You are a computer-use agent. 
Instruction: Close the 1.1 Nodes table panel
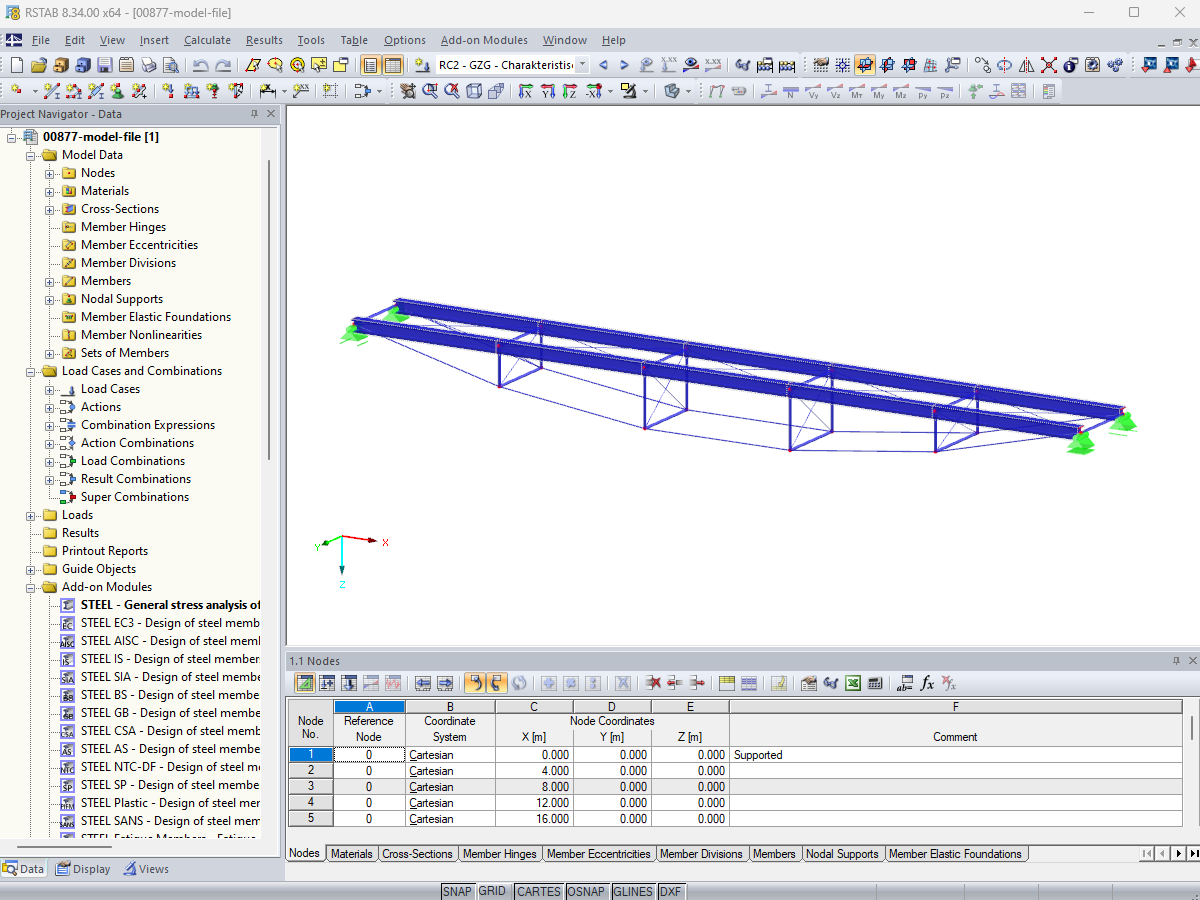pos(1191,661)
